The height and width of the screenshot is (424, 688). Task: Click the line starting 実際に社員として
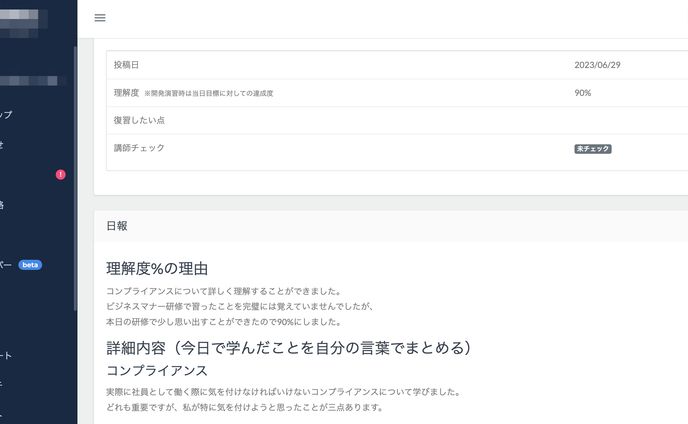283,392
